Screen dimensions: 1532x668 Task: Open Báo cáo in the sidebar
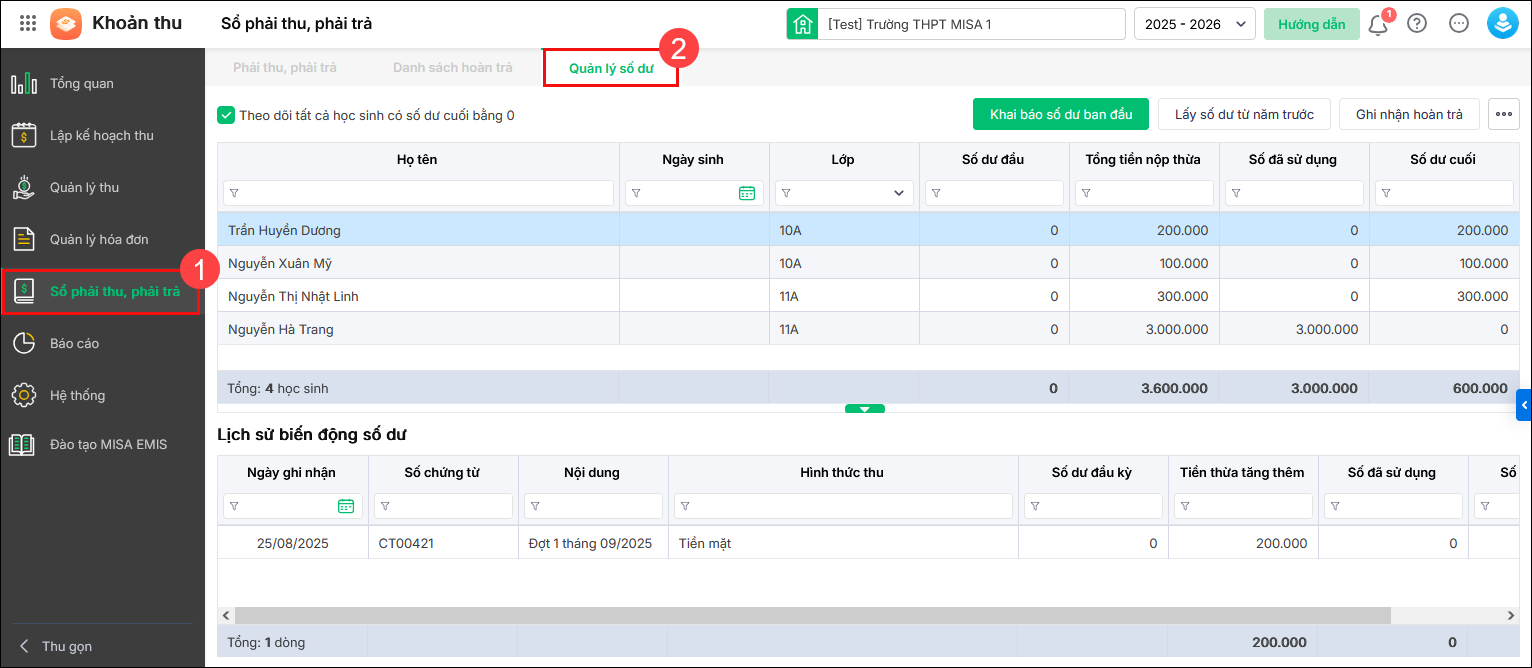pyautogui.click(x=101, y=343)
